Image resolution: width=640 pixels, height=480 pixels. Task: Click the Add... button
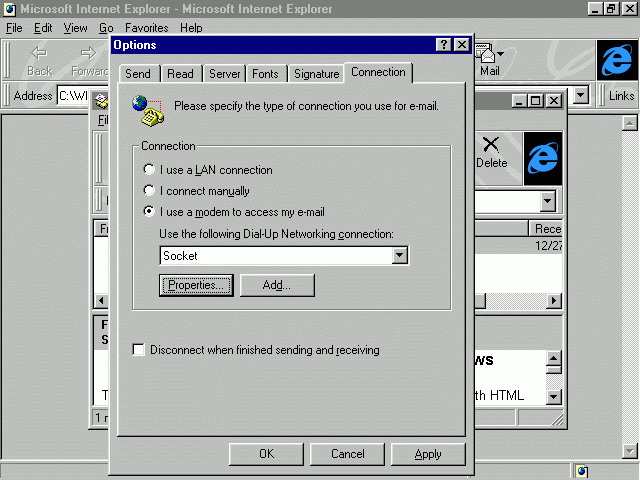[x=277, y=285]
